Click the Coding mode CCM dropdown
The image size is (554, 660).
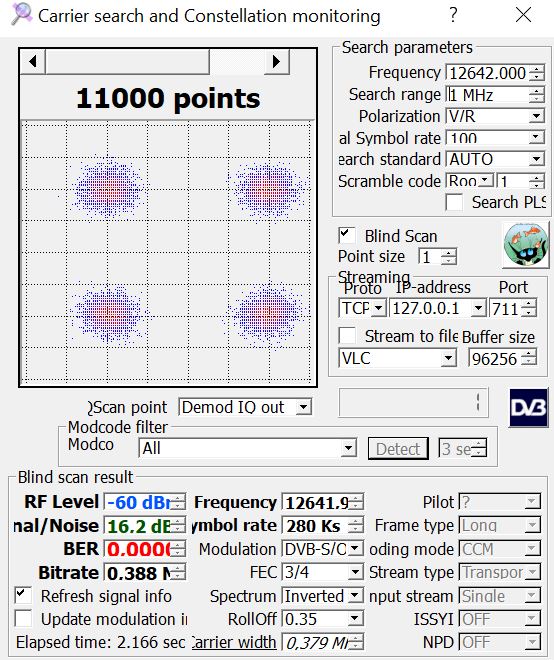tap(500, 549)
